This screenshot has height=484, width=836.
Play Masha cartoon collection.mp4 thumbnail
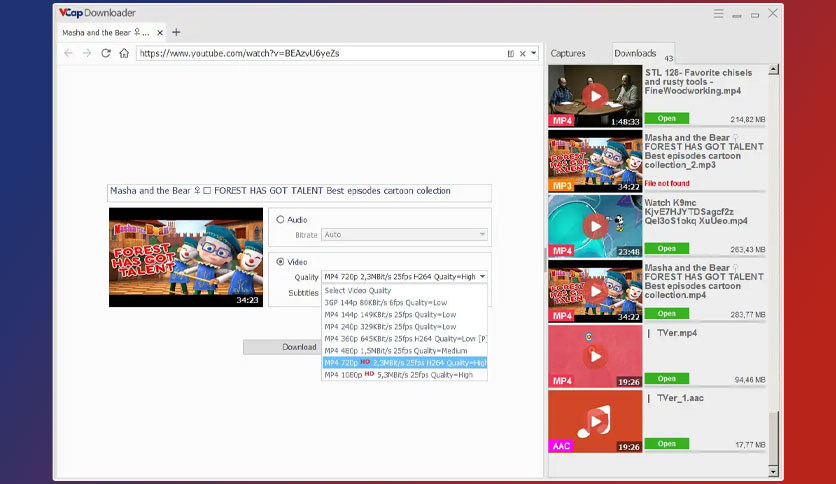(x=595, y=291)
